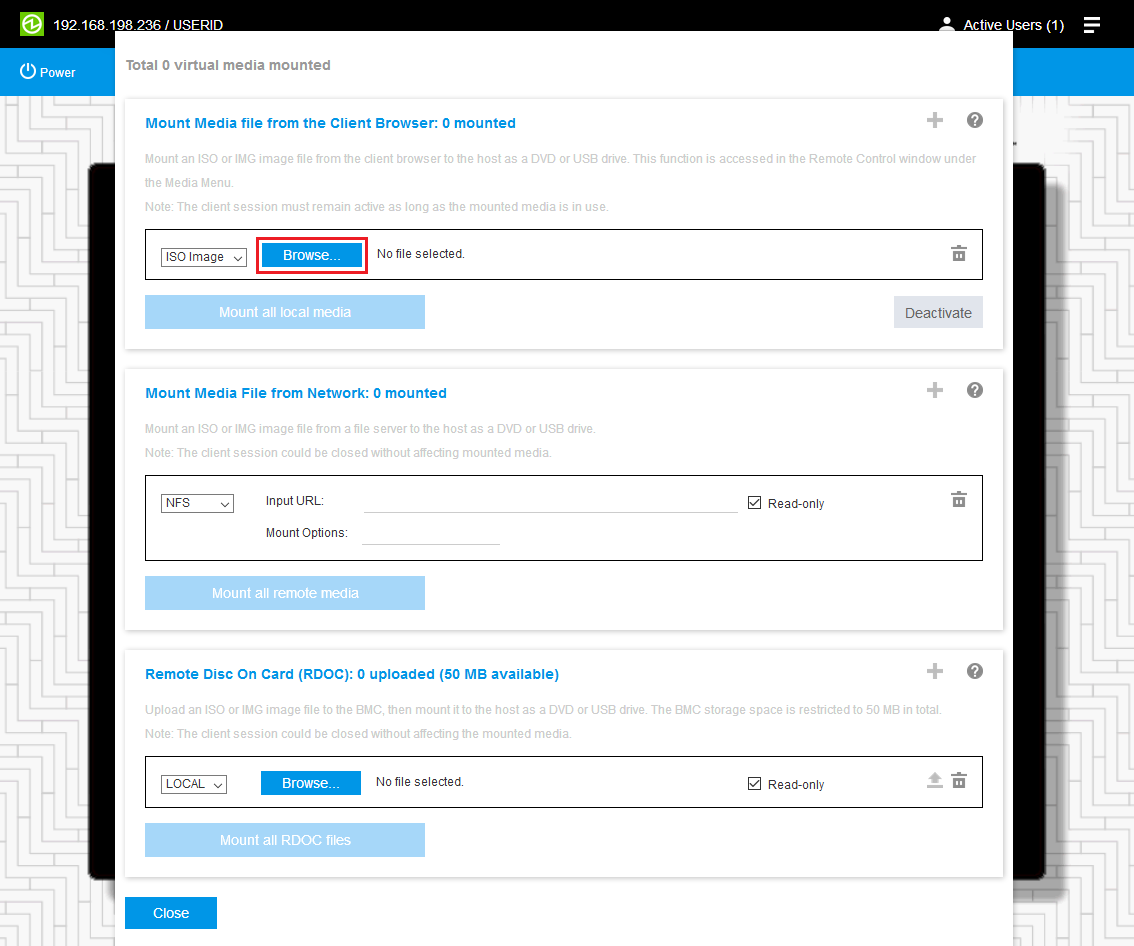The height and width of the screenshot is (946, 1134).
Task: Open the top-right hamburger menu
Action: pos(1091,25)
